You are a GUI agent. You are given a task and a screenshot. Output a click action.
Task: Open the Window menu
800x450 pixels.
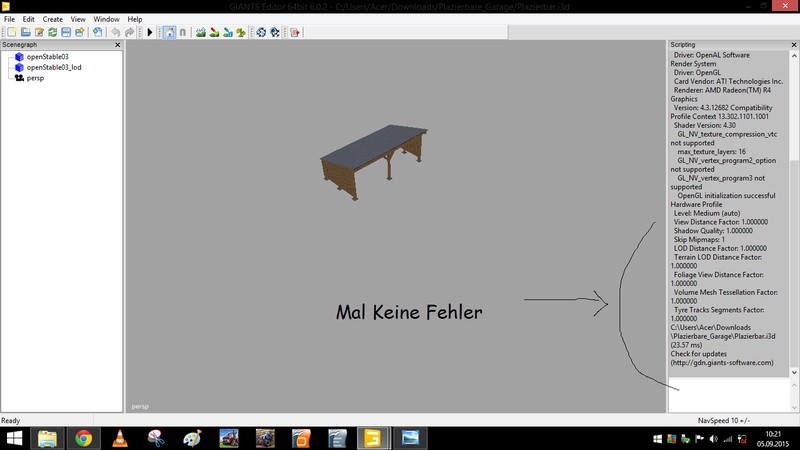point(105,19)
